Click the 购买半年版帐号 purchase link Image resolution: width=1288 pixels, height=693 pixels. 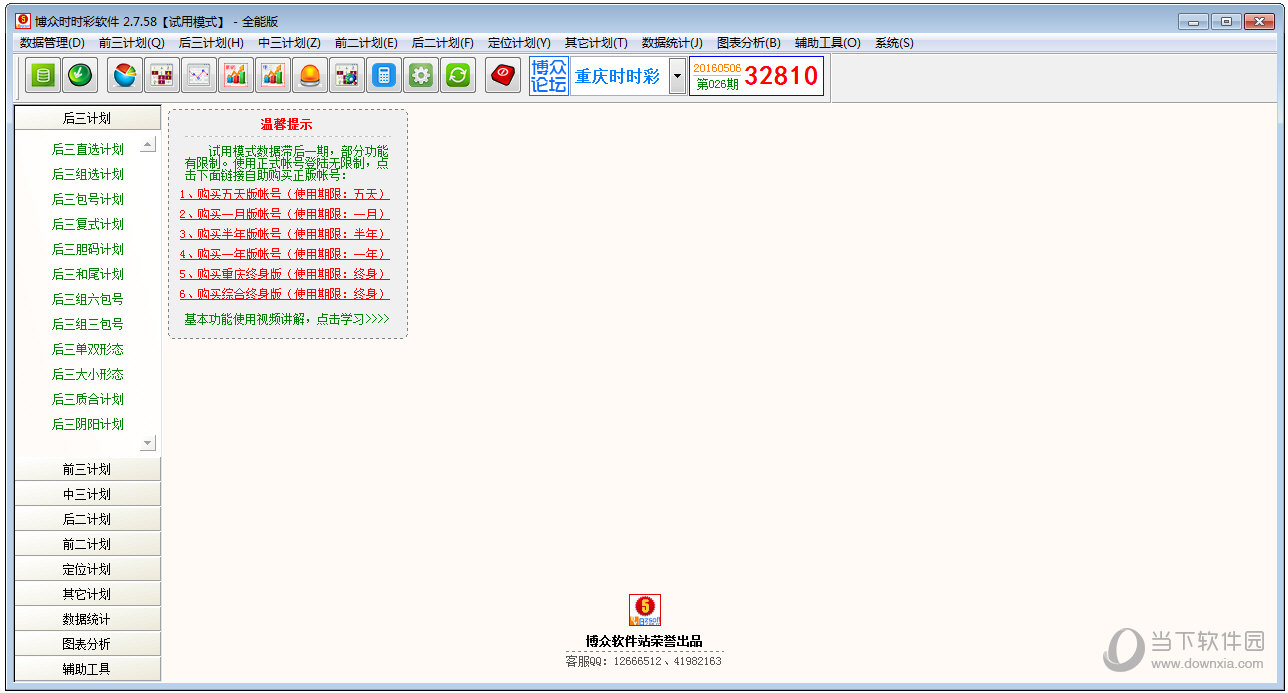click(284, 234)
